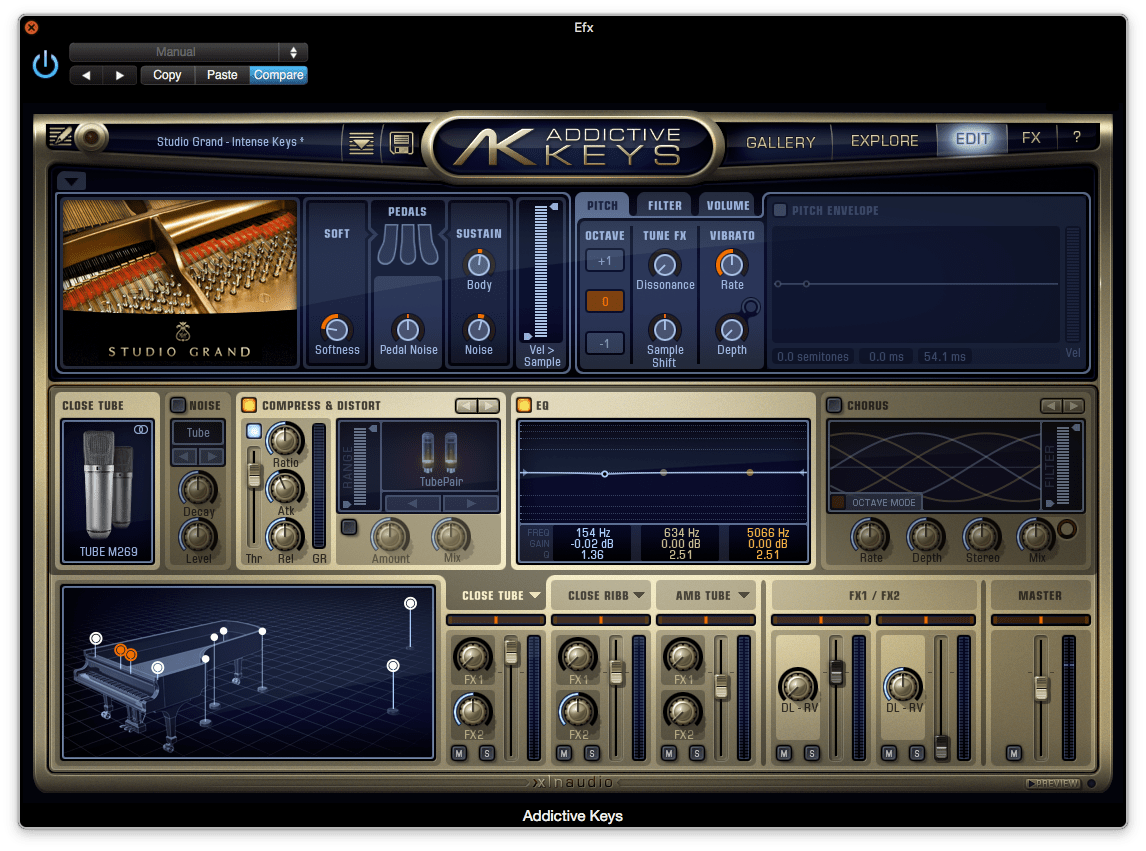Click the save preset floppy icon
This screenshot has width=1146, height=851.
click(401, 143)
